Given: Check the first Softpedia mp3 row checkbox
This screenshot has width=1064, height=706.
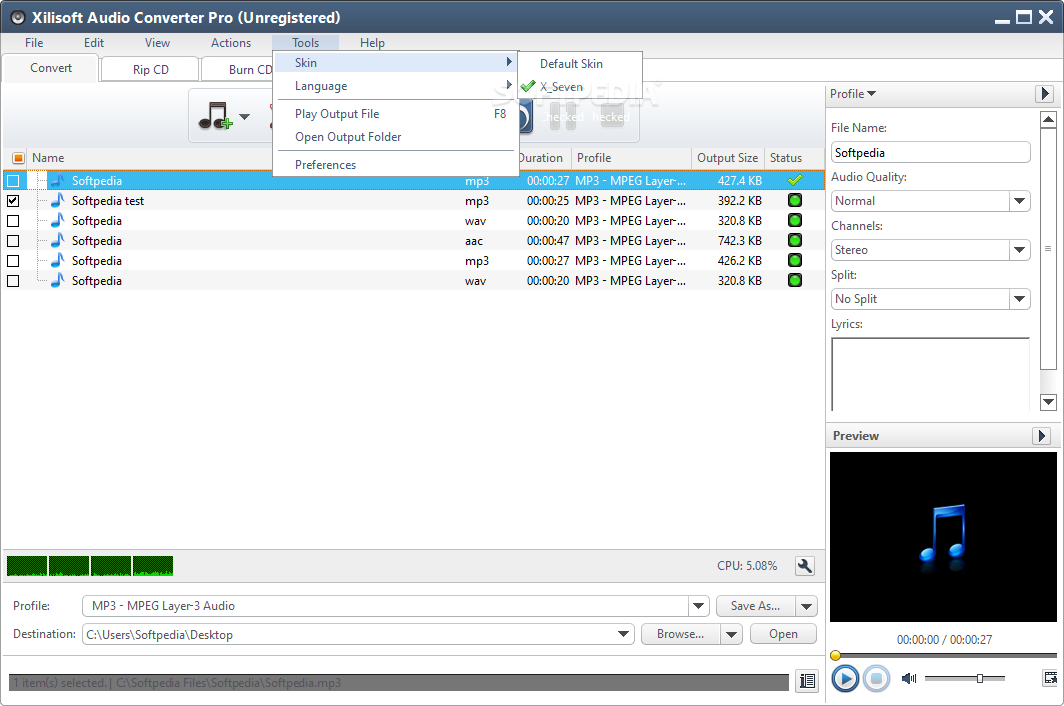Looking at the screenshot, I should click(13, 181).
